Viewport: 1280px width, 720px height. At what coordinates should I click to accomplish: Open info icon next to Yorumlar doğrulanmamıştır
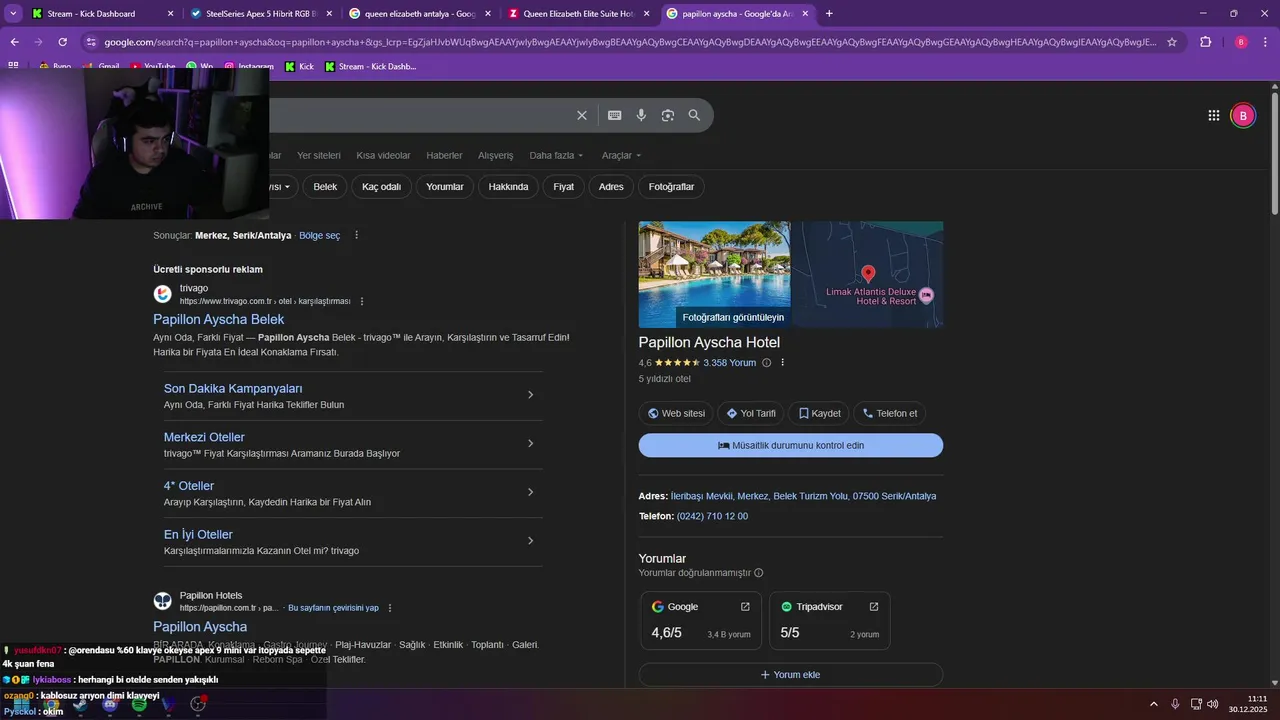pos(759,573)
